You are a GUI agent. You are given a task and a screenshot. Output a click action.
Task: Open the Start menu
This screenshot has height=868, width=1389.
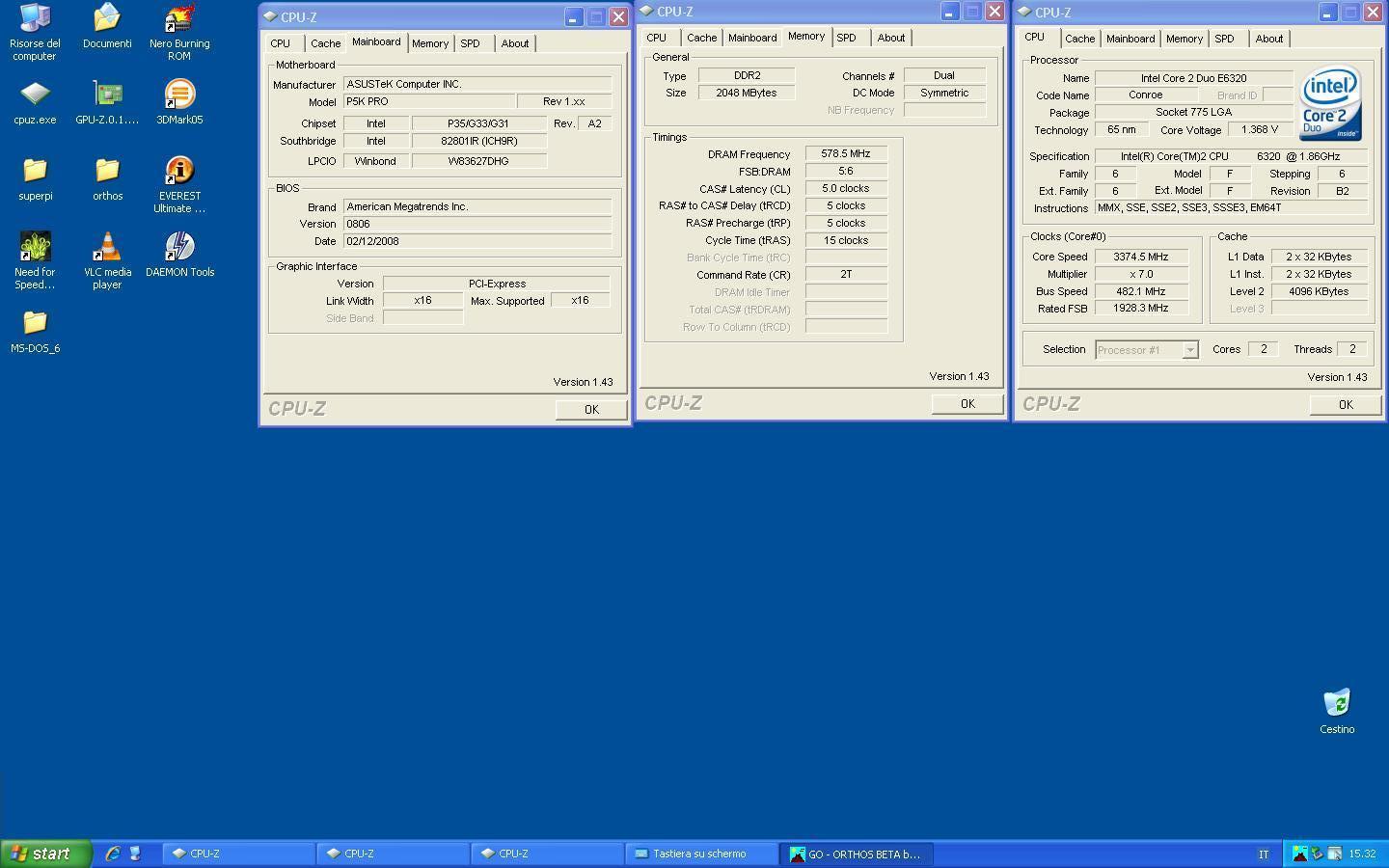pyautogui.click(x=45, y=854)
